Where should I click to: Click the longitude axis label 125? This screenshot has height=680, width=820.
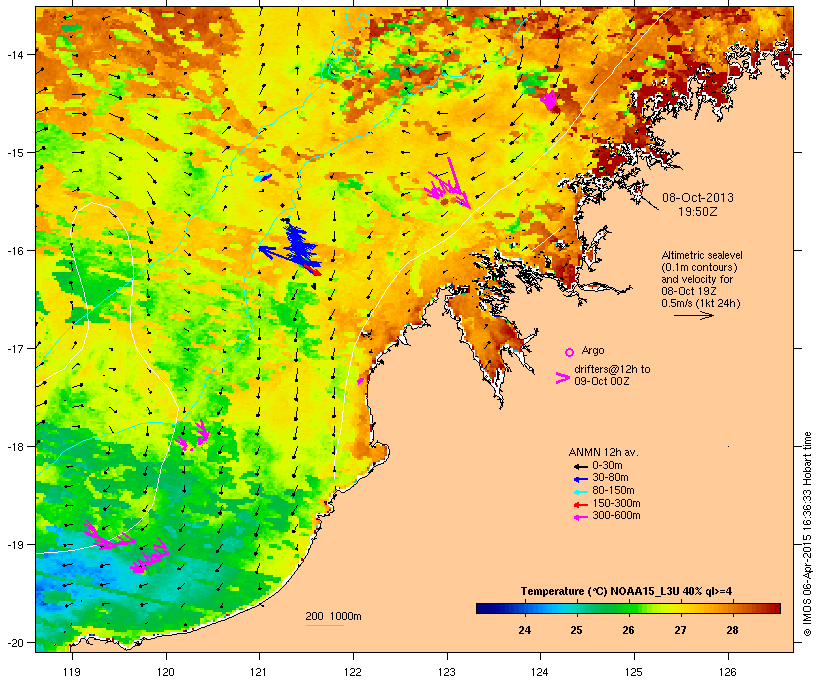pyautogui.click(x=634, y=672)
